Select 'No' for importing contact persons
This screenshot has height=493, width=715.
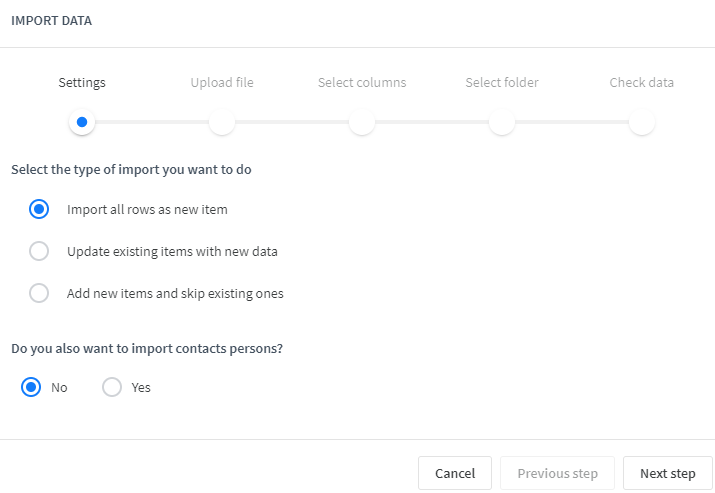coord(31,387)
